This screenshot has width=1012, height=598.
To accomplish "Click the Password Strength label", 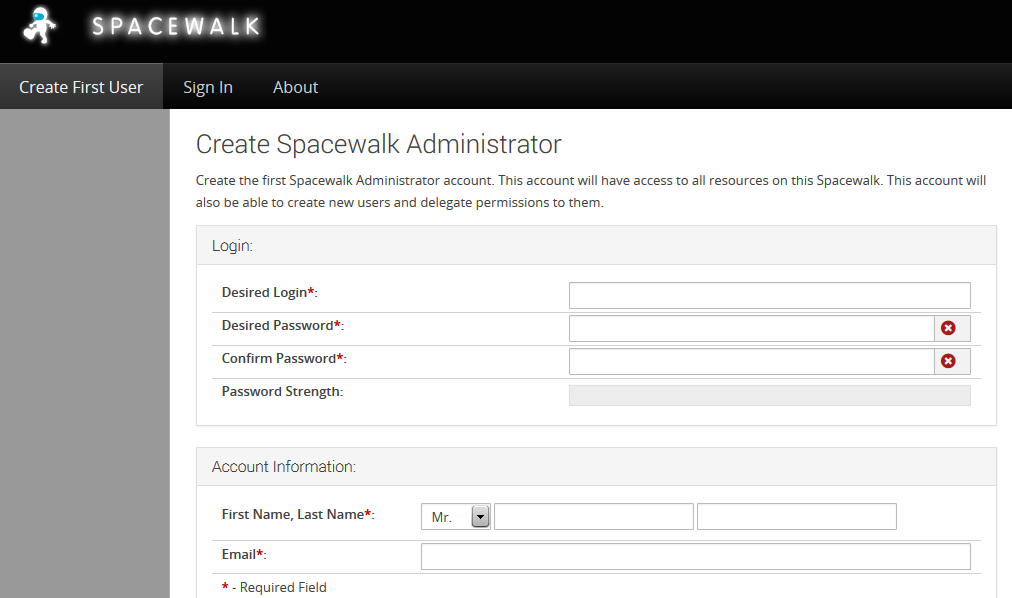I will click(282, 392).
